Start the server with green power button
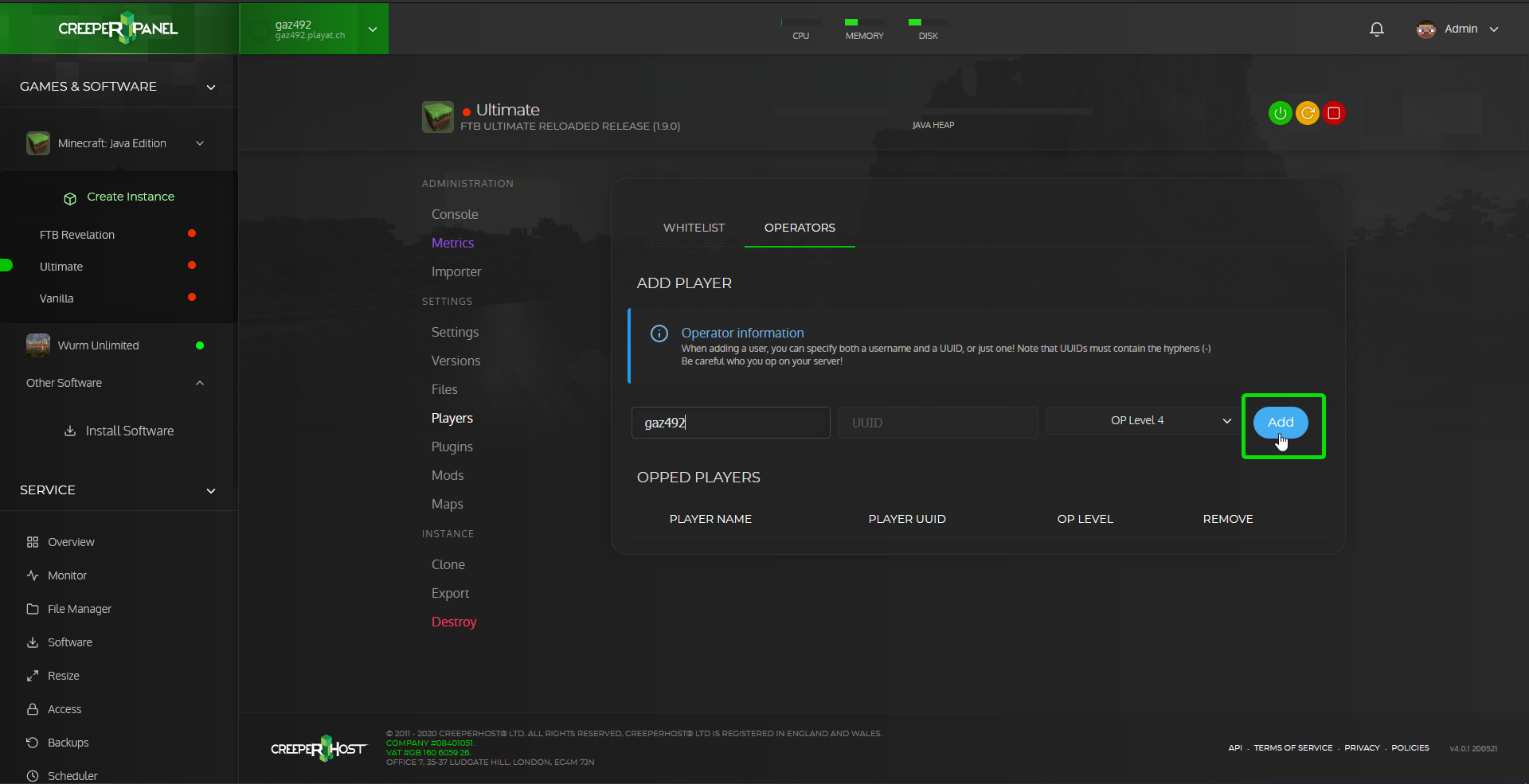Screen dimensions: 1529x784 1280,113
